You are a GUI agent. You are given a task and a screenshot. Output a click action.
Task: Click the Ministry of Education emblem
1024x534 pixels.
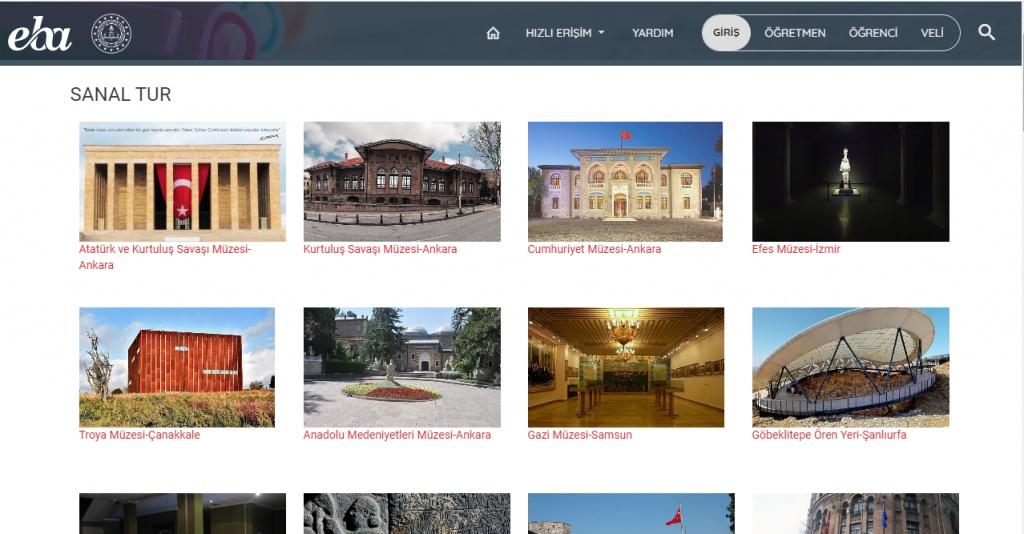click(111, 34)
